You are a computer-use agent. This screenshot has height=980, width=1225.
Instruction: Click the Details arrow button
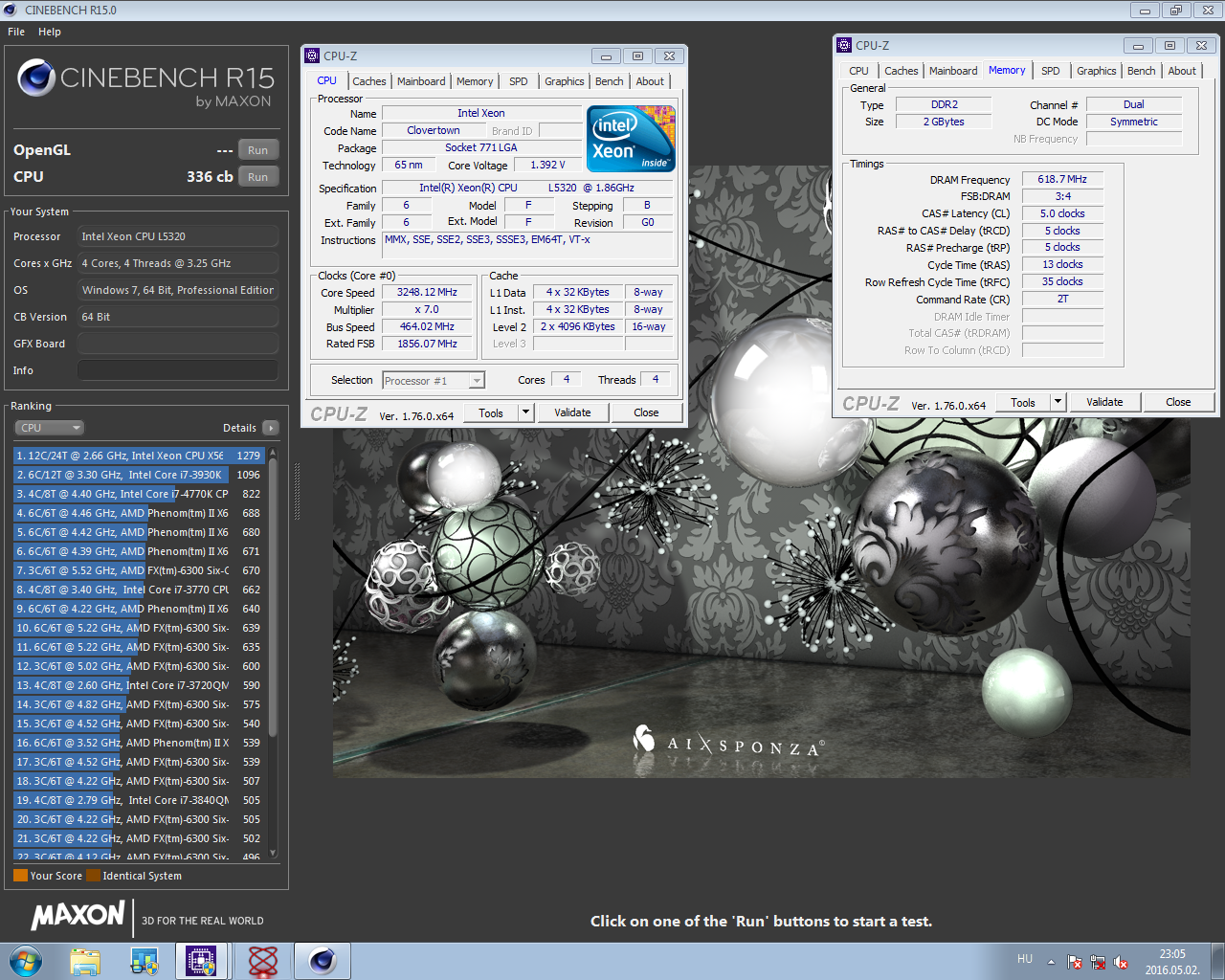pyautogui.click(x=271, y=428)
